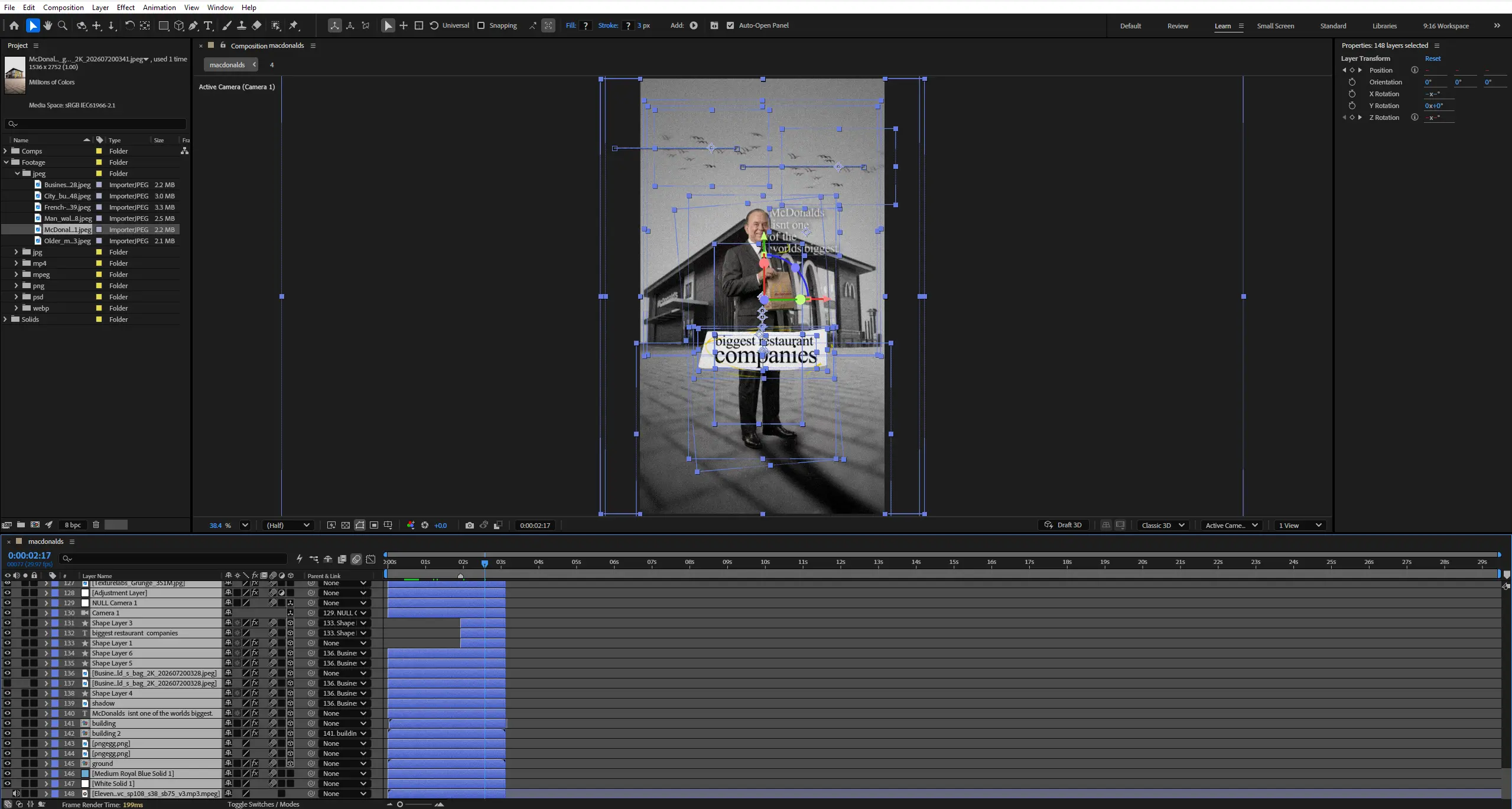Screen dimensions: 1512x809
Task: Select the Pen tool
Action: tap(193, 25)
